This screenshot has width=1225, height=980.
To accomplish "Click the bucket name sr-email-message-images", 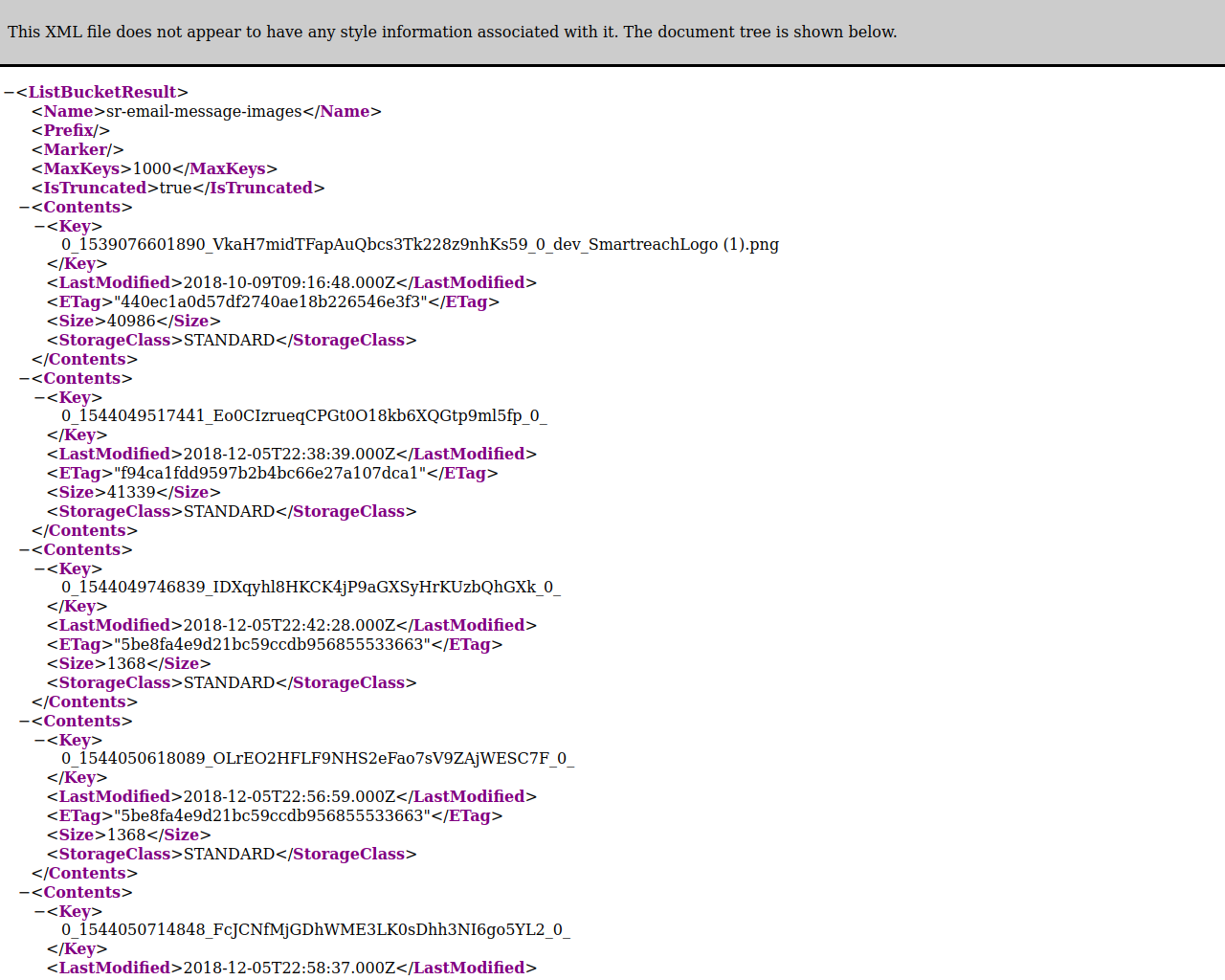I will (204, 112).
